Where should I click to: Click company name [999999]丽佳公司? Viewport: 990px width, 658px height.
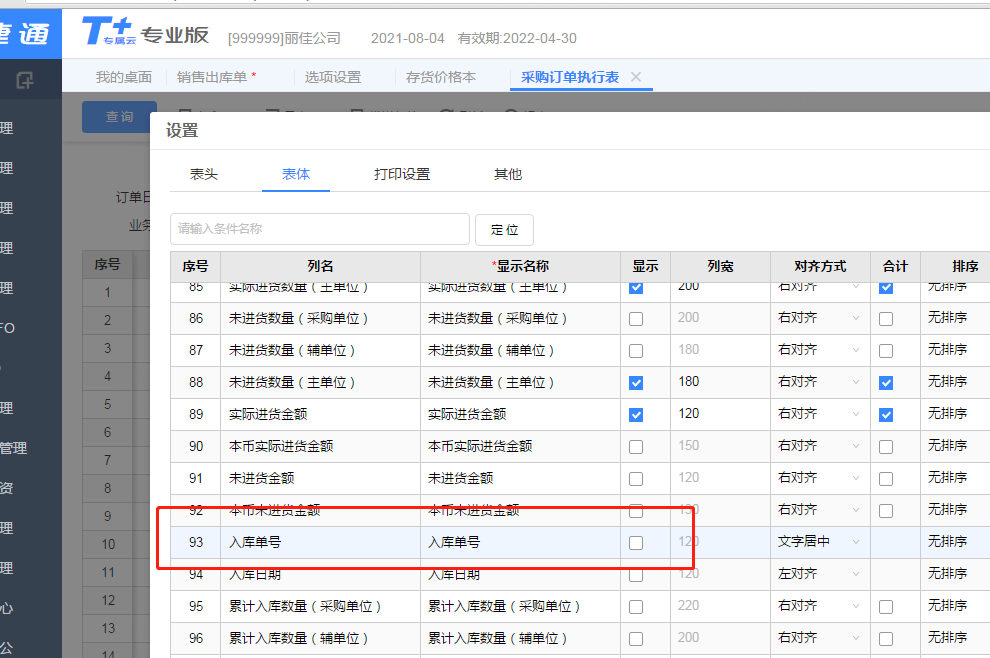pos(284,39)
